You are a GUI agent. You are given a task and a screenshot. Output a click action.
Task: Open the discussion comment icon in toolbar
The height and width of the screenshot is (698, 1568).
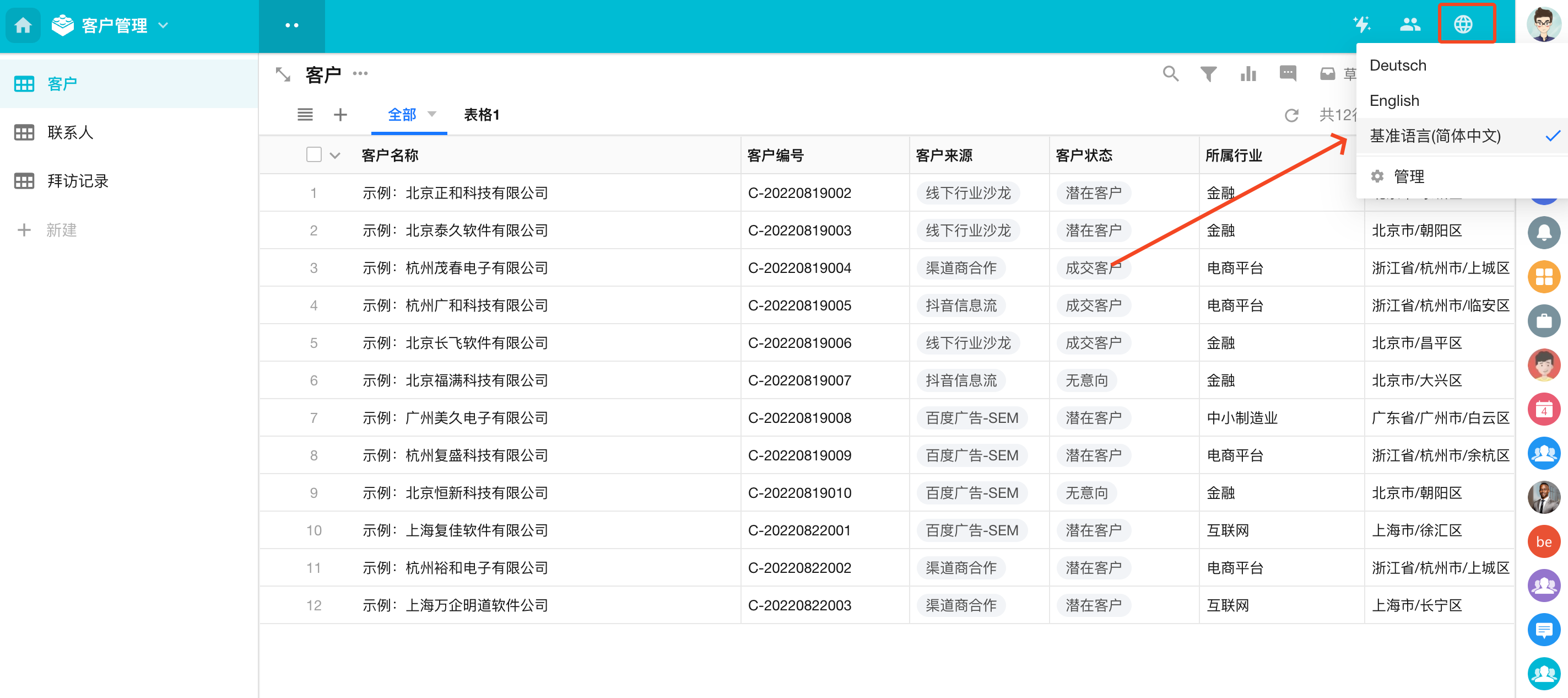(x=1288, y=74)
